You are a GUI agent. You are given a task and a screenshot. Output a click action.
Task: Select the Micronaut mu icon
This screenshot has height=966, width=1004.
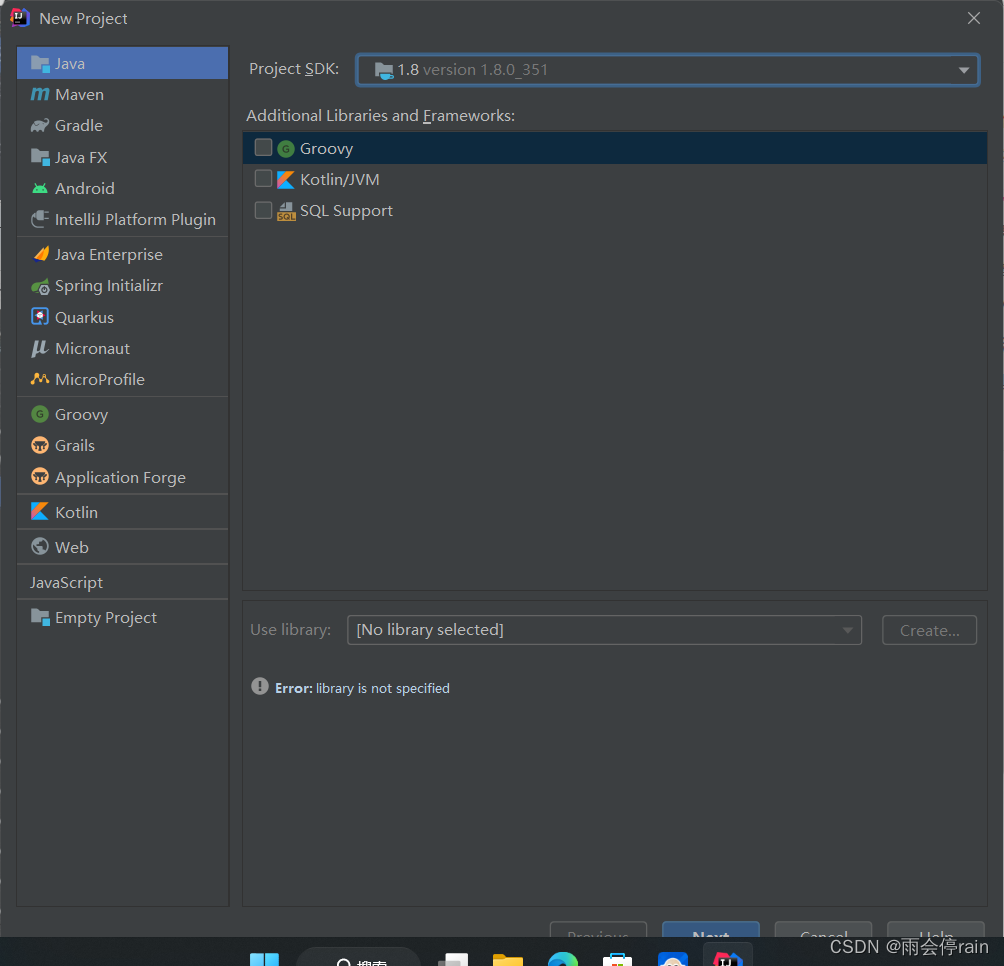tap(40, 348)
